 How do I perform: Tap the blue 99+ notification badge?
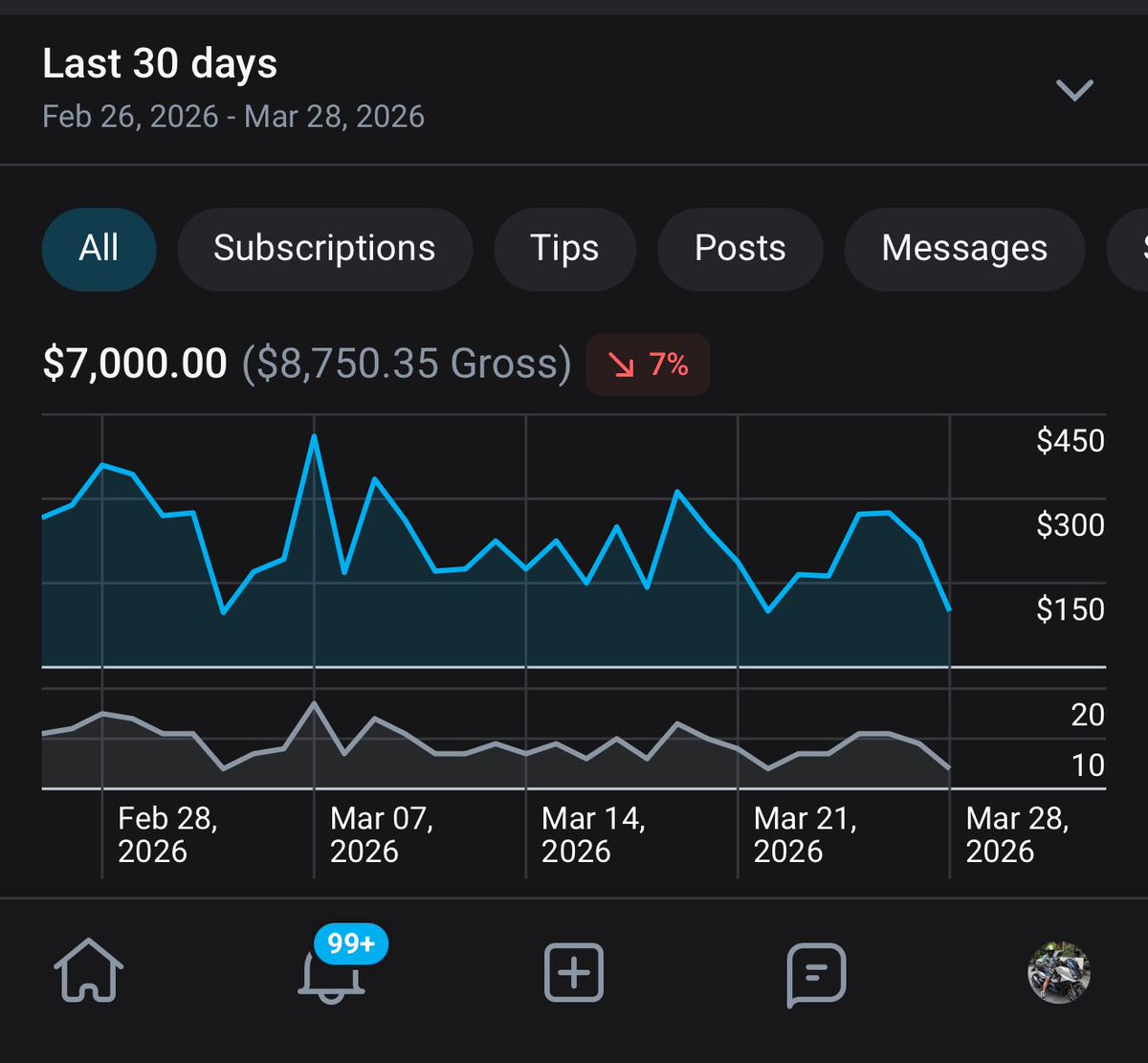coord(350,943)
